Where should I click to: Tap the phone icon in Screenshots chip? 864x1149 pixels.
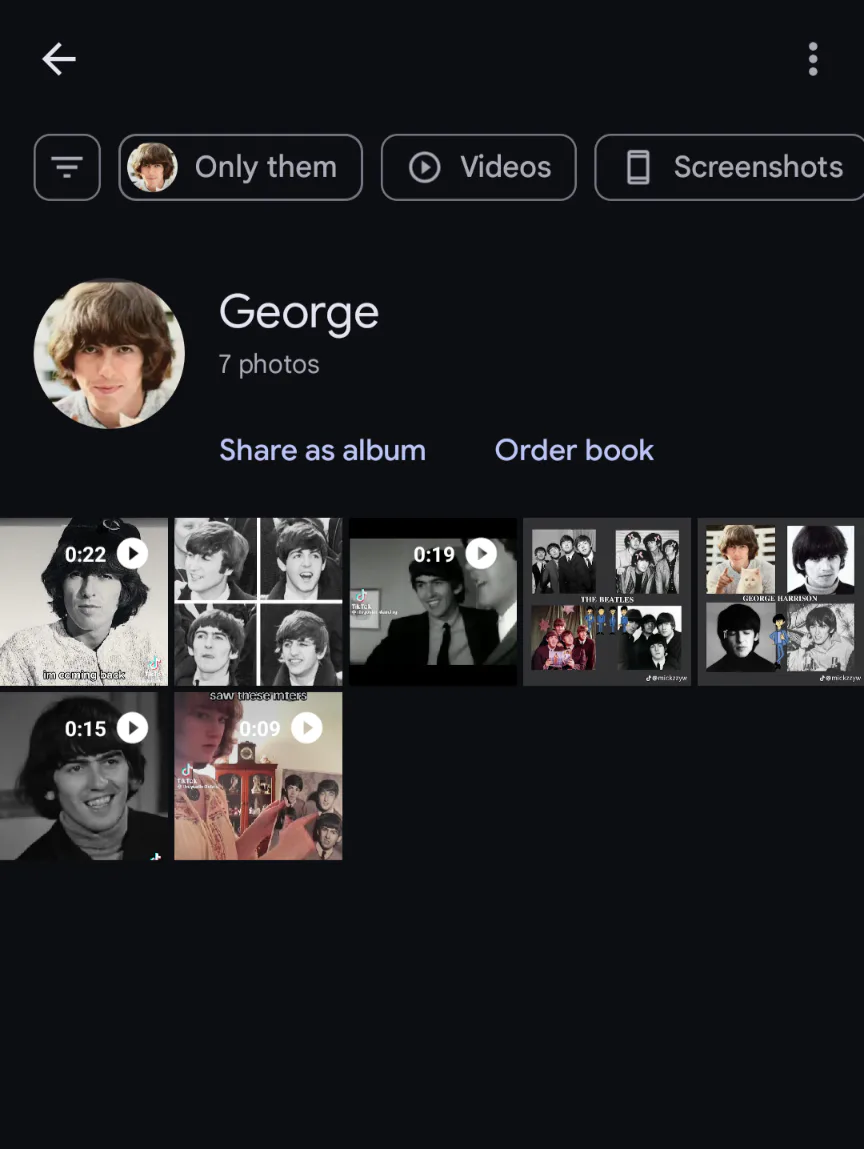638,167
